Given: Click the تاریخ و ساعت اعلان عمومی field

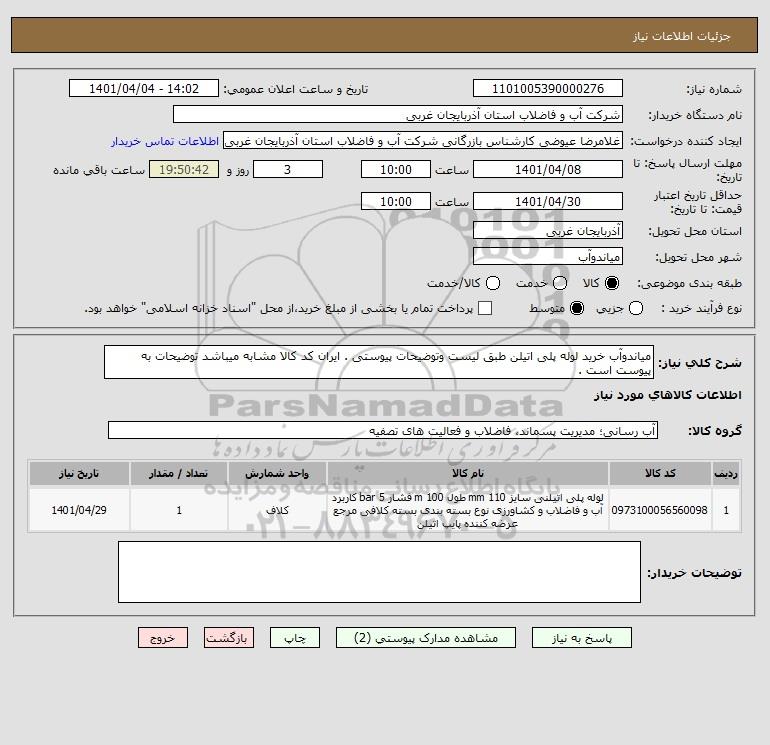Looking at the screenshot, I should tap(144, 88).
